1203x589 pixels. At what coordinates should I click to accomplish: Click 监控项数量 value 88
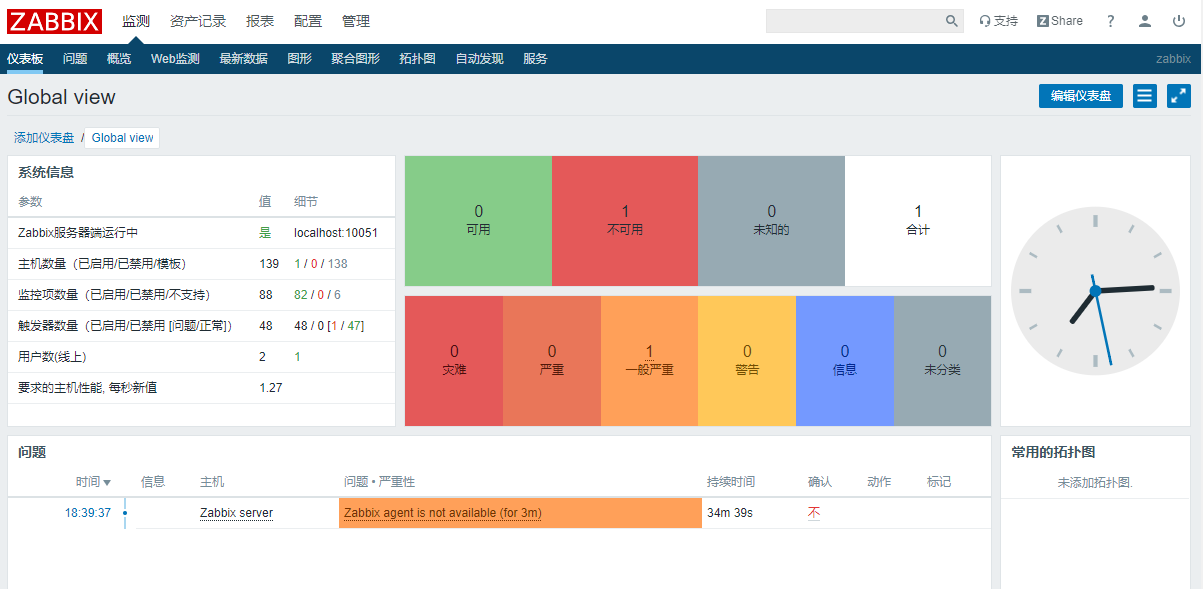point(266,295)
